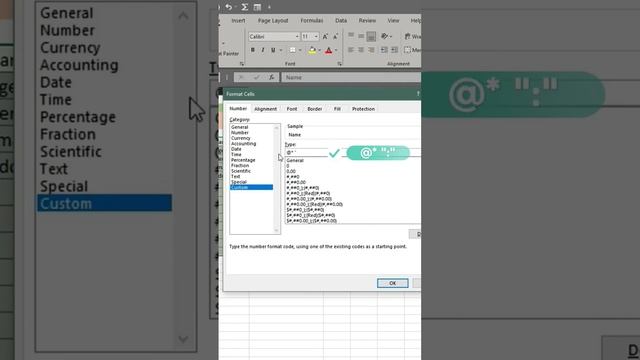Screen dimensions: 640x360
Task: Select Currency in dialog's small Category list
Action: point(240,138)
